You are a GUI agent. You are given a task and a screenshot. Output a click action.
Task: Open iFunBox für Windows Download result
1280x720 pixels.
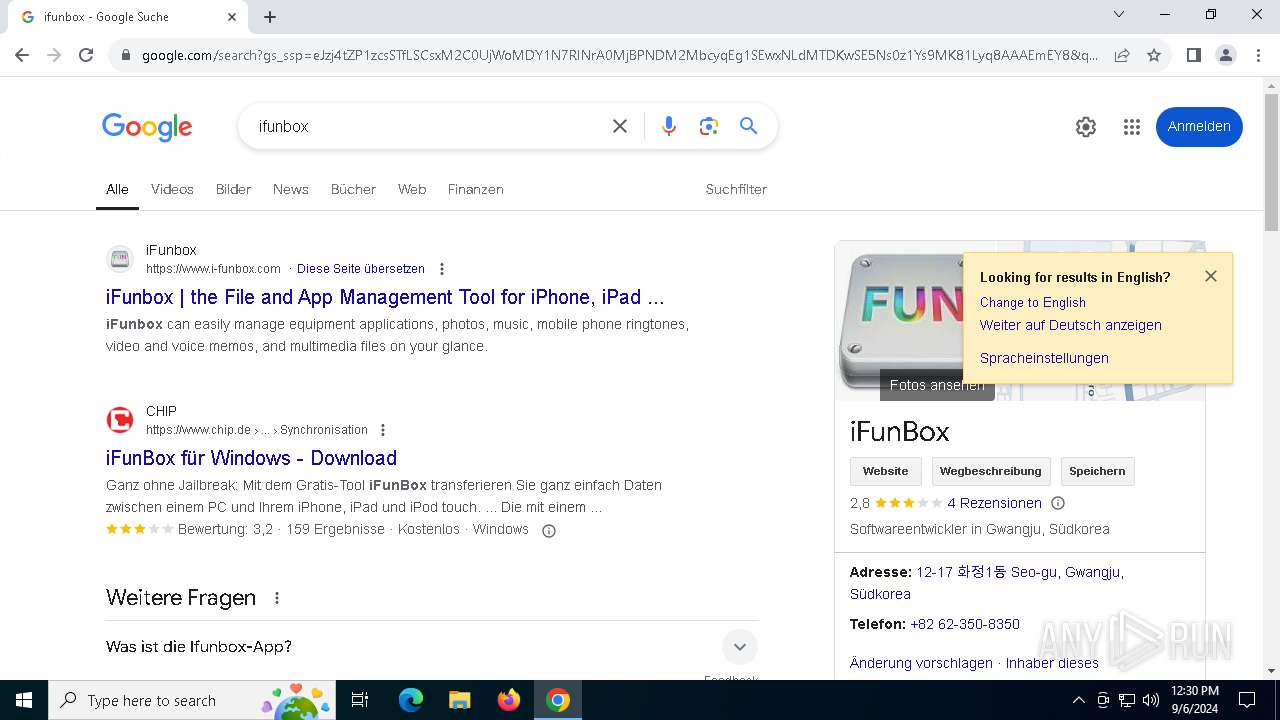coord(251,458)
